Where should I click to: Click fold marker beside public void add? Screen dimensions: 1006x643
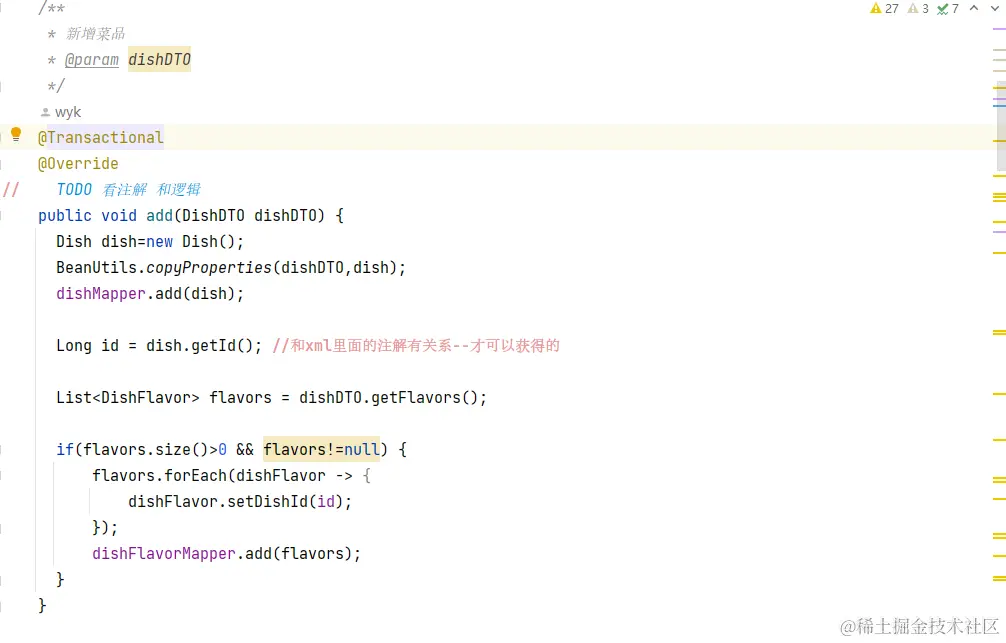point(2,216)
